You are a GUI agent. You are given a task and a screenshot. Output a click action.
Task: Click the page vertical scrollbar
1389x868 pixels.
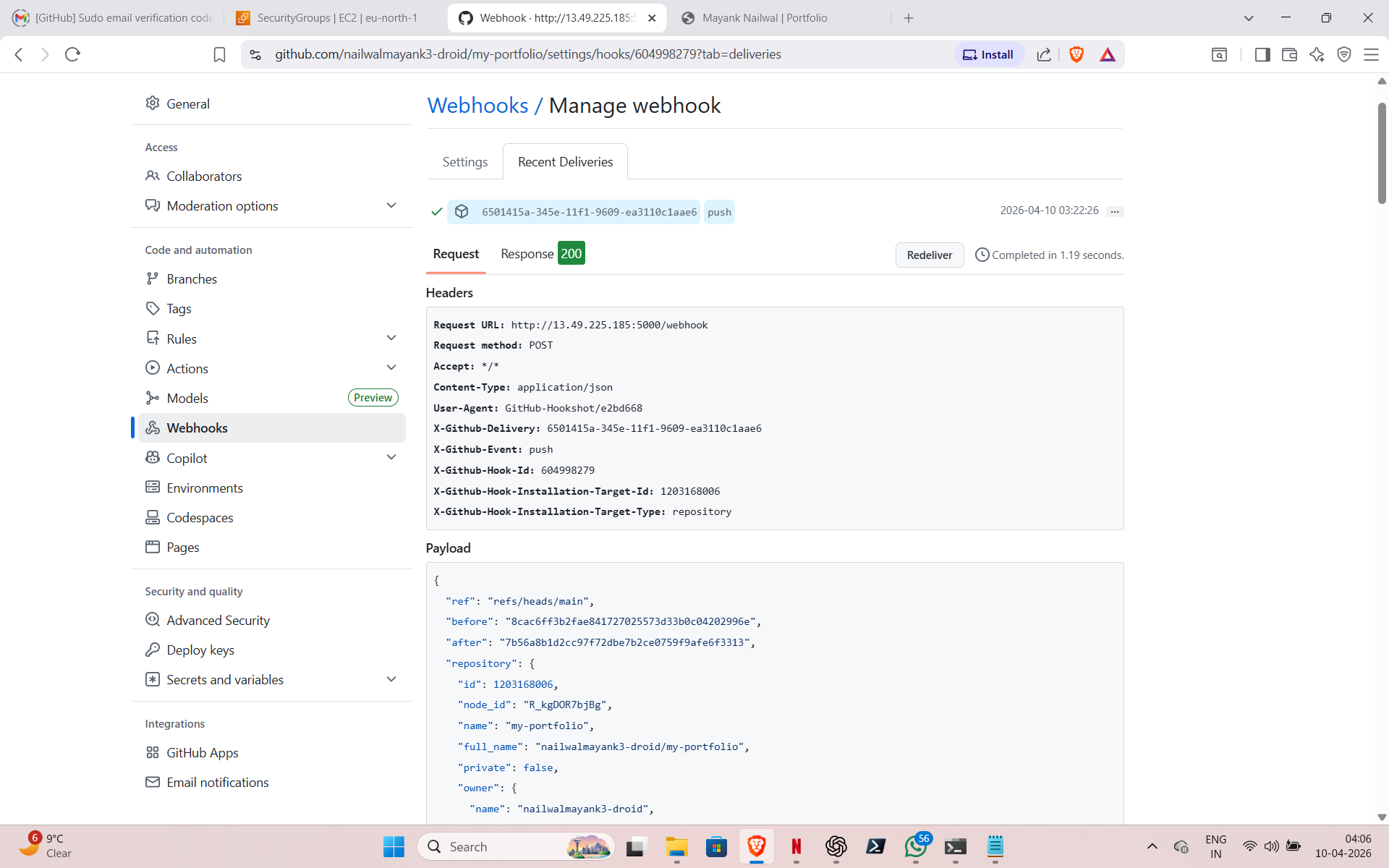(1381, 152)
